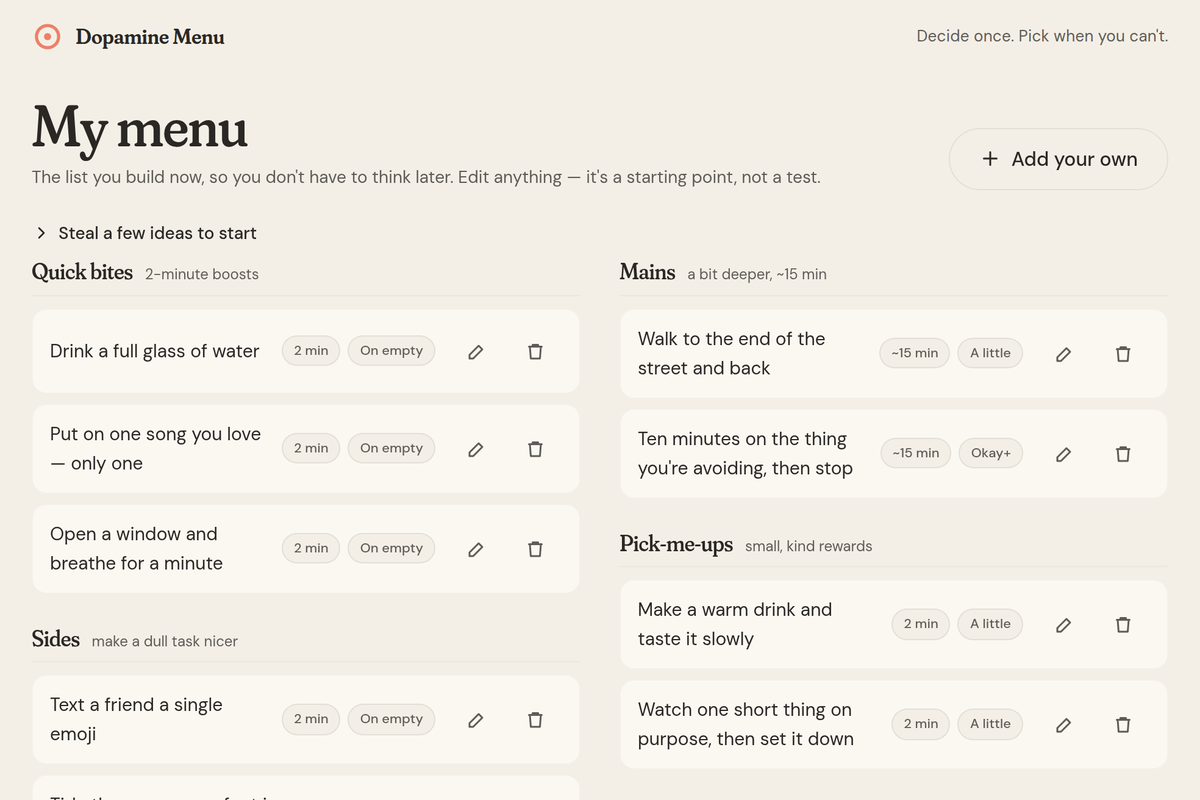Delete 'Watch one short thing on purpose' item
This screenshot has width=1200, height=800.
[1123, 724]
